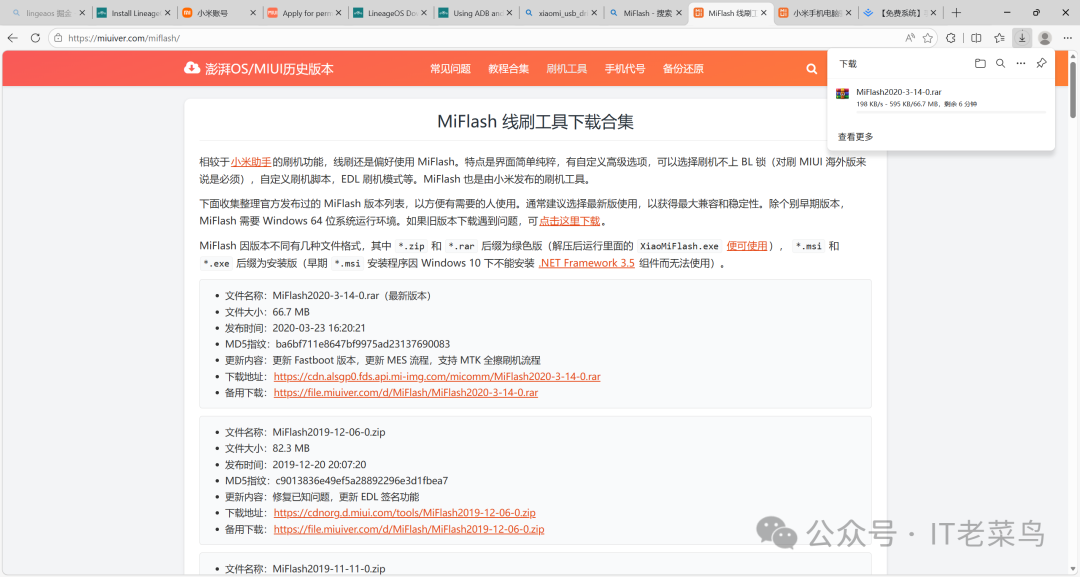Screen dimensions: 1080x577
Task: Open the browser settings menu
Action: [x=1069, y=36]
